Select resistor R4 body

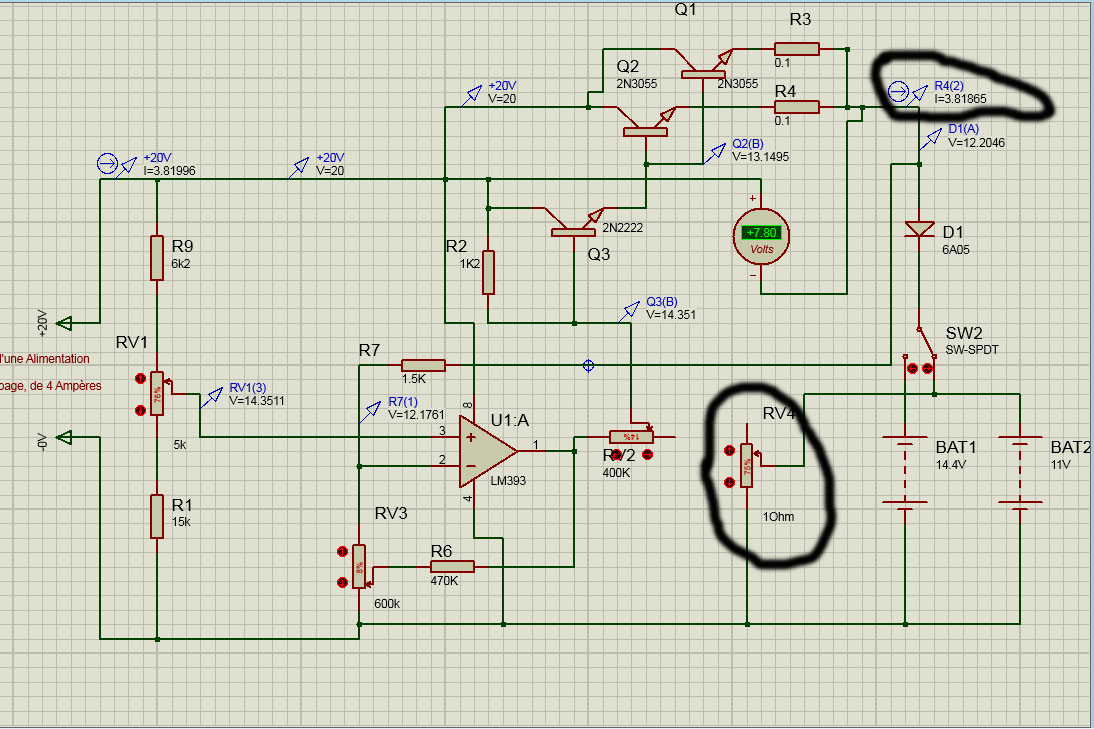coord(797,107)
